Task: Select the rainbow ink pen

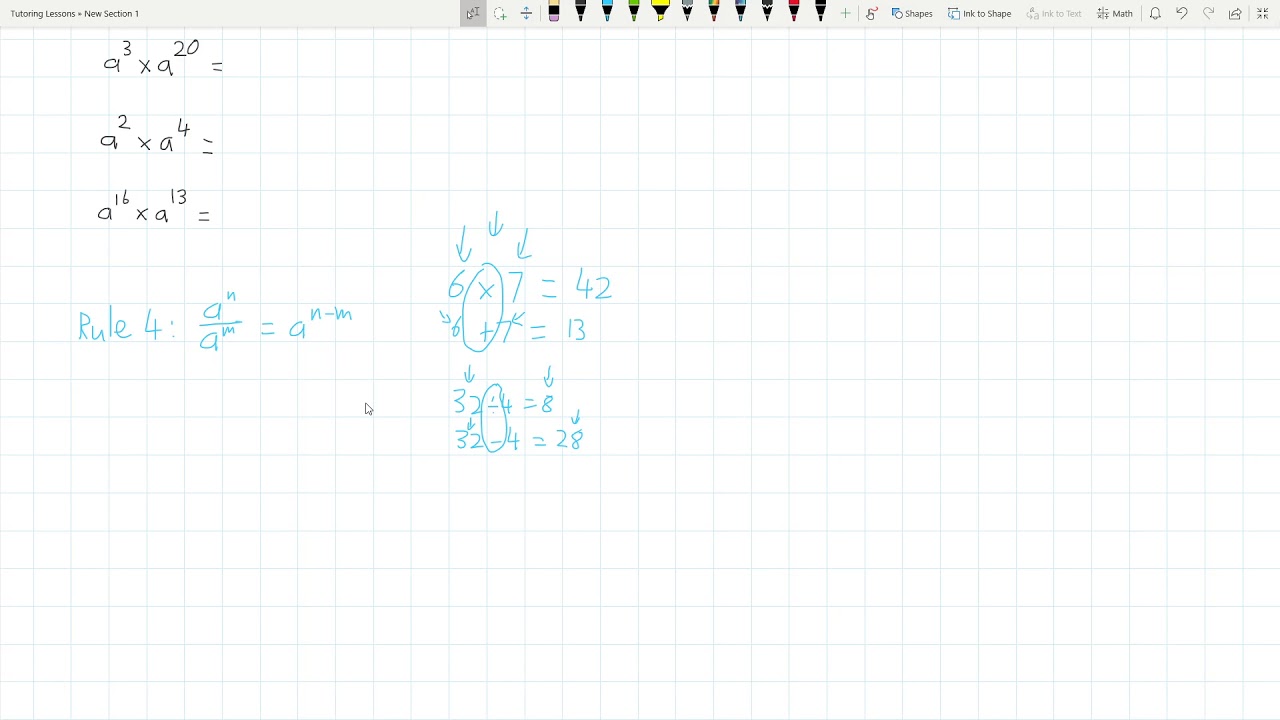Action: tap(714, 13)
